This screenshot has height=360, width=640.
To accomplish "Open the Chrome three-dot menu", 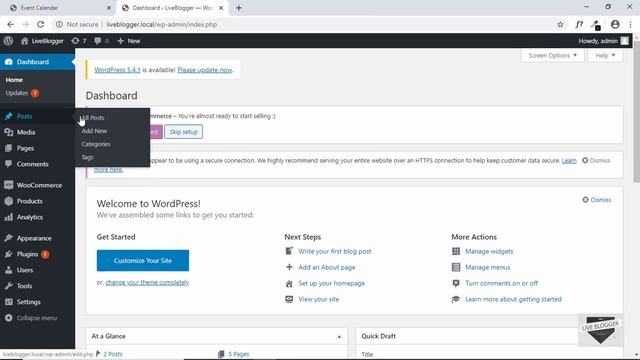I will [x=630, y=24].
